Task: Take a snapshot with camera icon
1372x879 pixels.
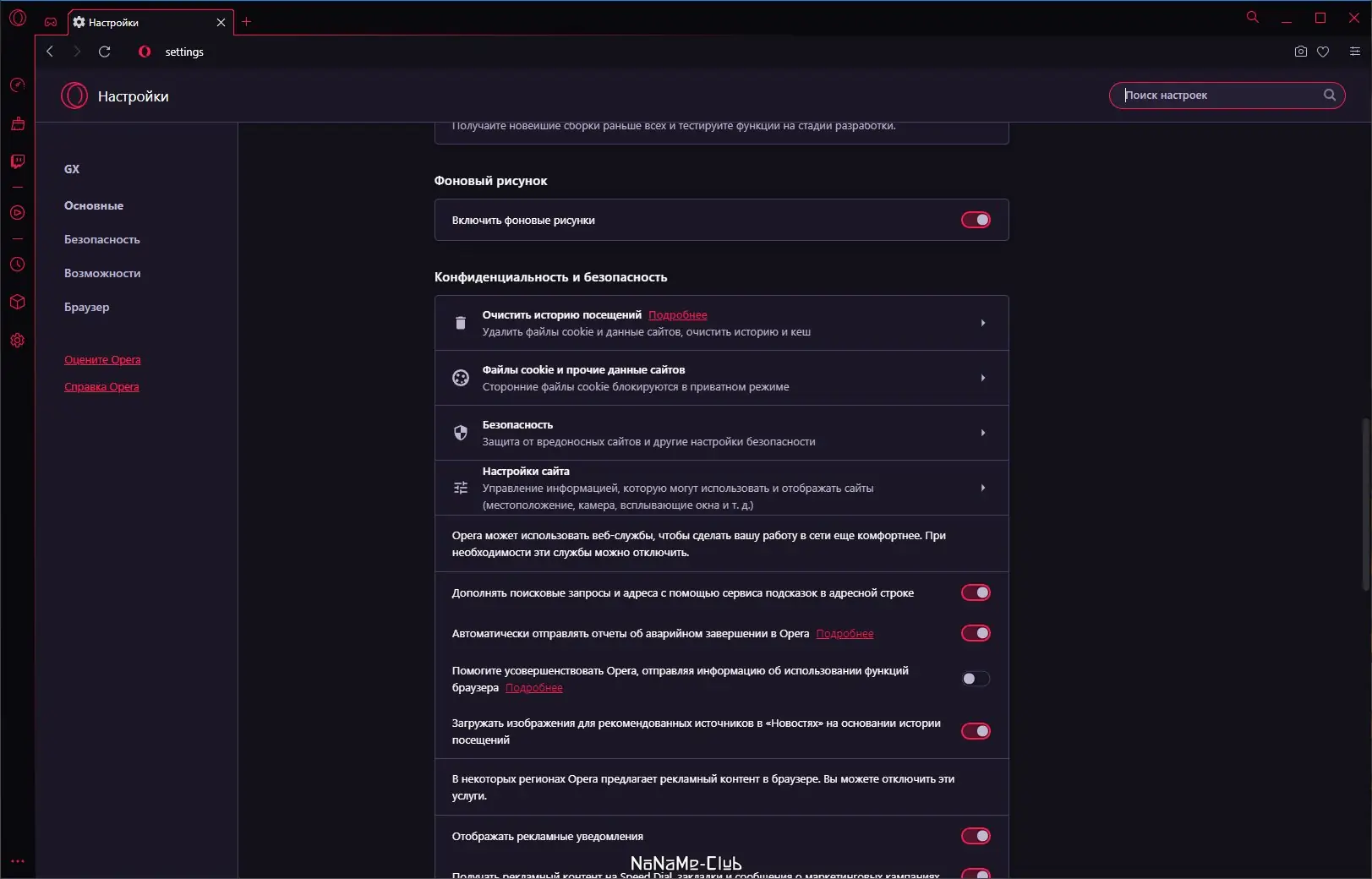Action: point(1301,52)
